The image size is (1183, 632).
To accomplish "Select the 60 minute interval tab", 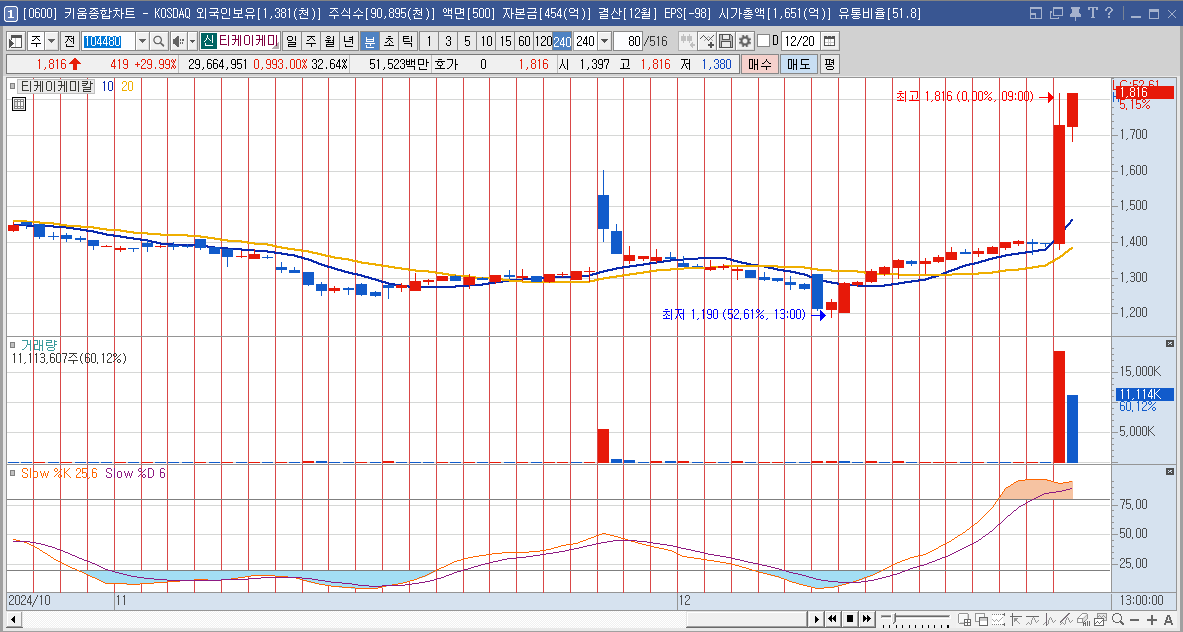I will (x=524, y=41).
